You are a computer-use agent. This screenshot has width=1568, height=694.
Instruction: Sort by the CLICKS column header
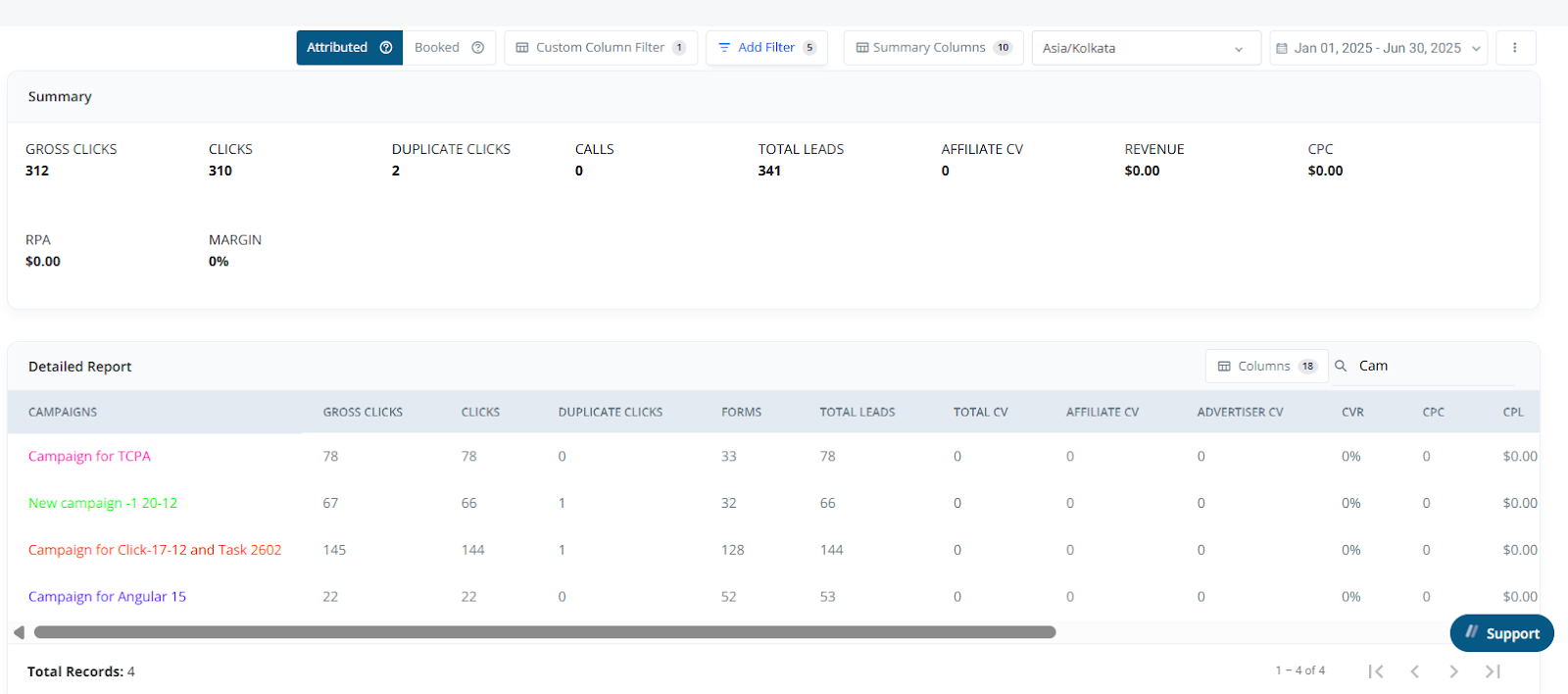[x=480, y=412]
